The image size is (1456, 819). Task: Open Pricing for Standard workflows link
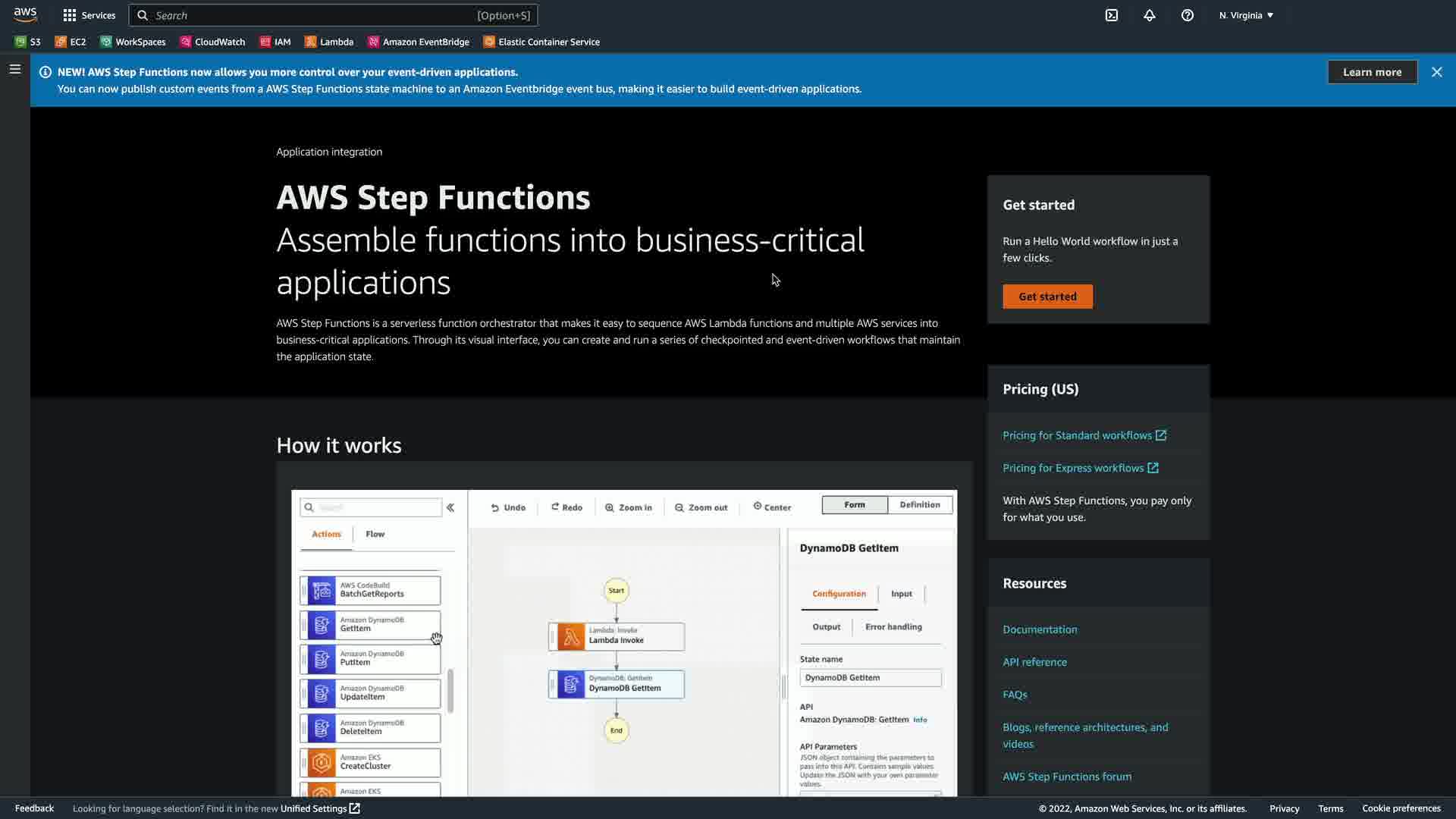[x=1077, y=435]
